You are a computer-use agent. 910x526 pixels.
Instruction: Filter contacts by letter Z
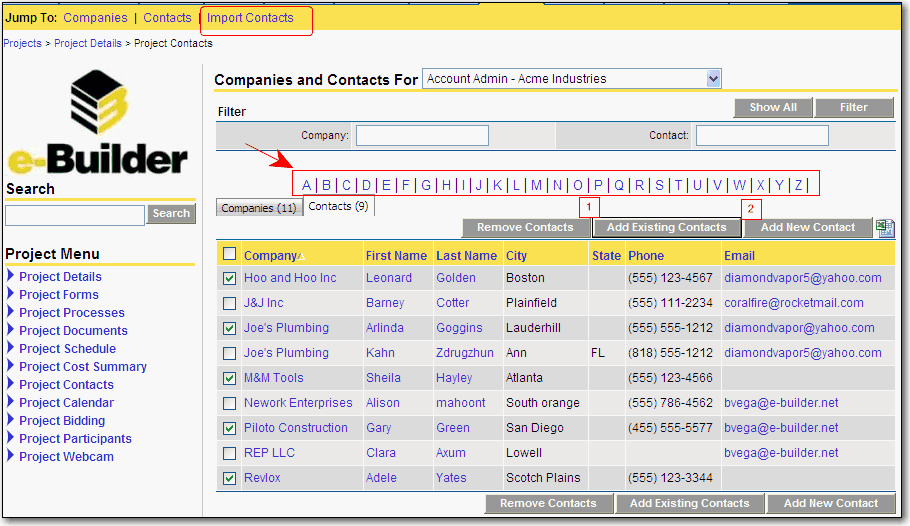(x=799, y=185)
